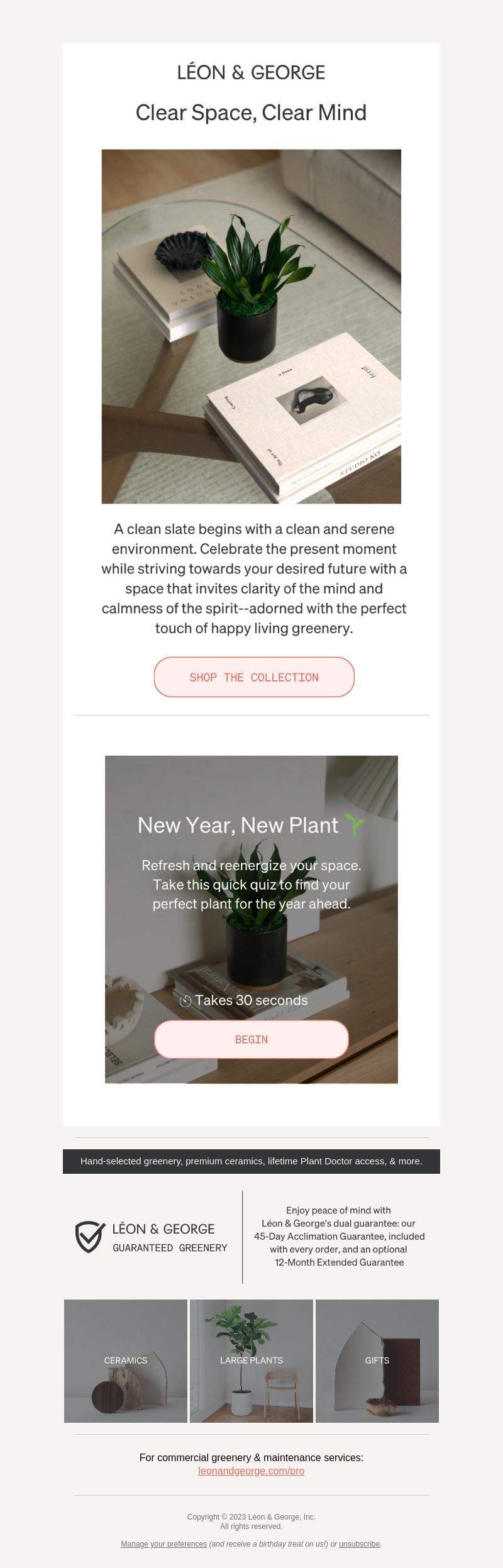Viewport: 503px width, 1568px height.
Task: Open the Shop The Collection button
Action: (x=254, y=677)
